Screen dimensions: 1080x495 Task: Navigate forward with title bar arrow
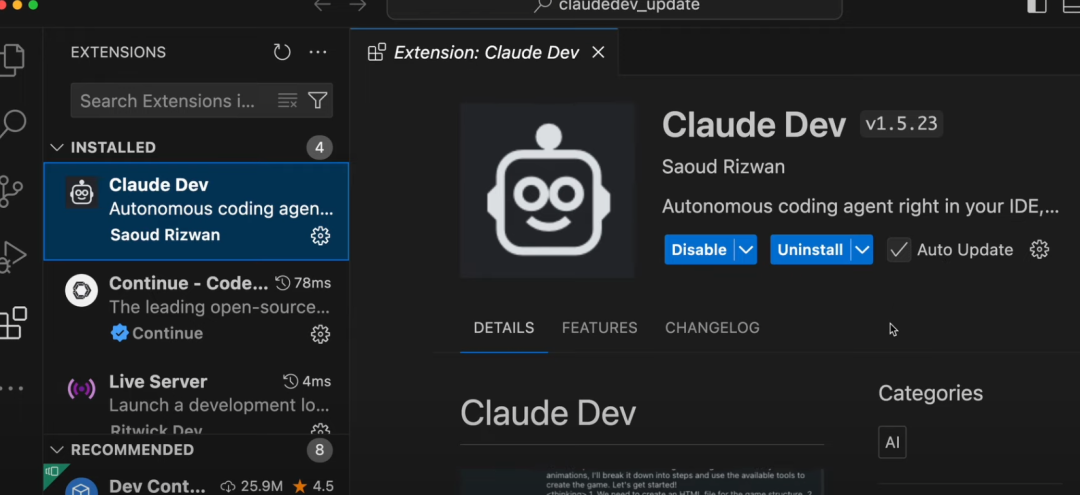(x=357, y=6)
